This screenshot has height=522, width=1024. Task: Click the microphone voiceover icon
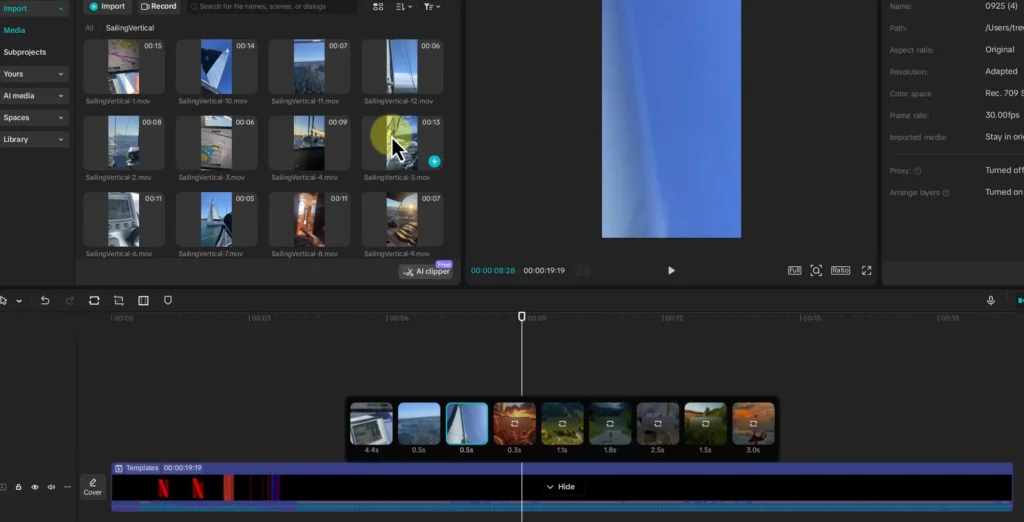click(x=991, y=300)
